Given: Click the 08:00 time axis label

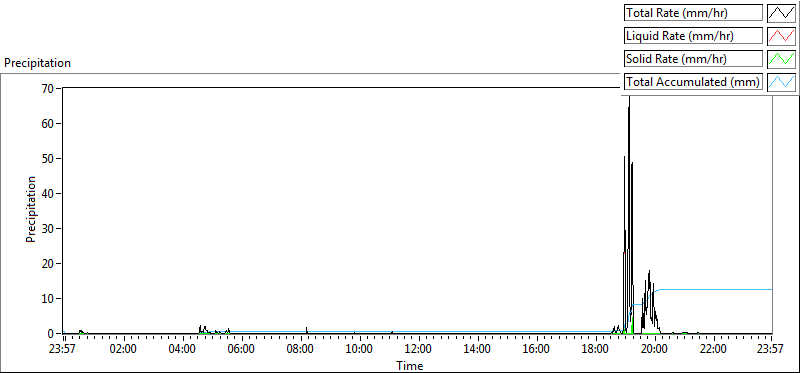Looking at the screenshot, I should [301, 350].
